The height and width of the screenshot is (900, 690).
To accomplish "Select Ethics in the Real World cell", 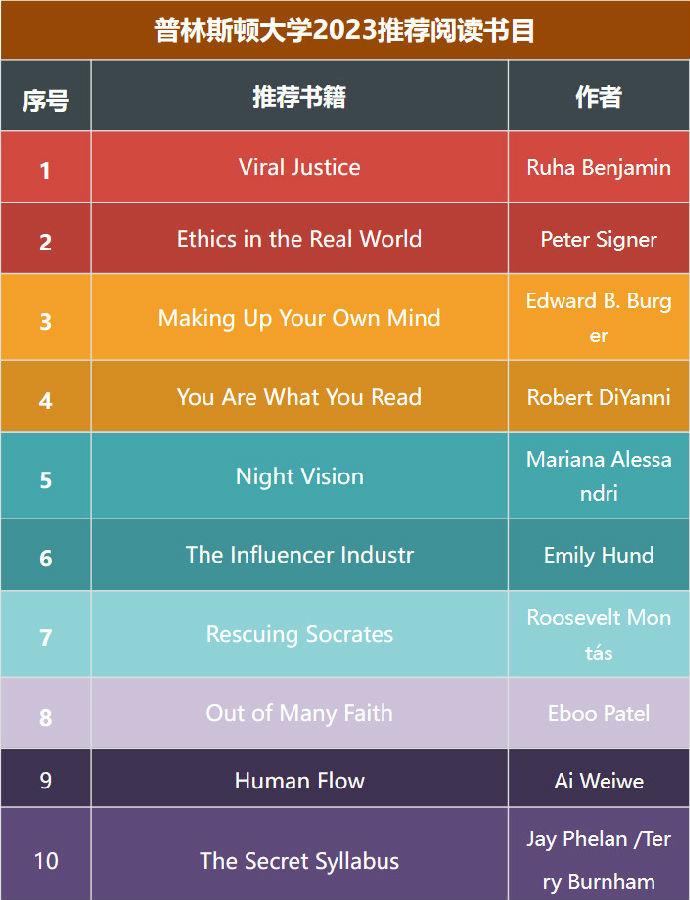I will [299, 239].
